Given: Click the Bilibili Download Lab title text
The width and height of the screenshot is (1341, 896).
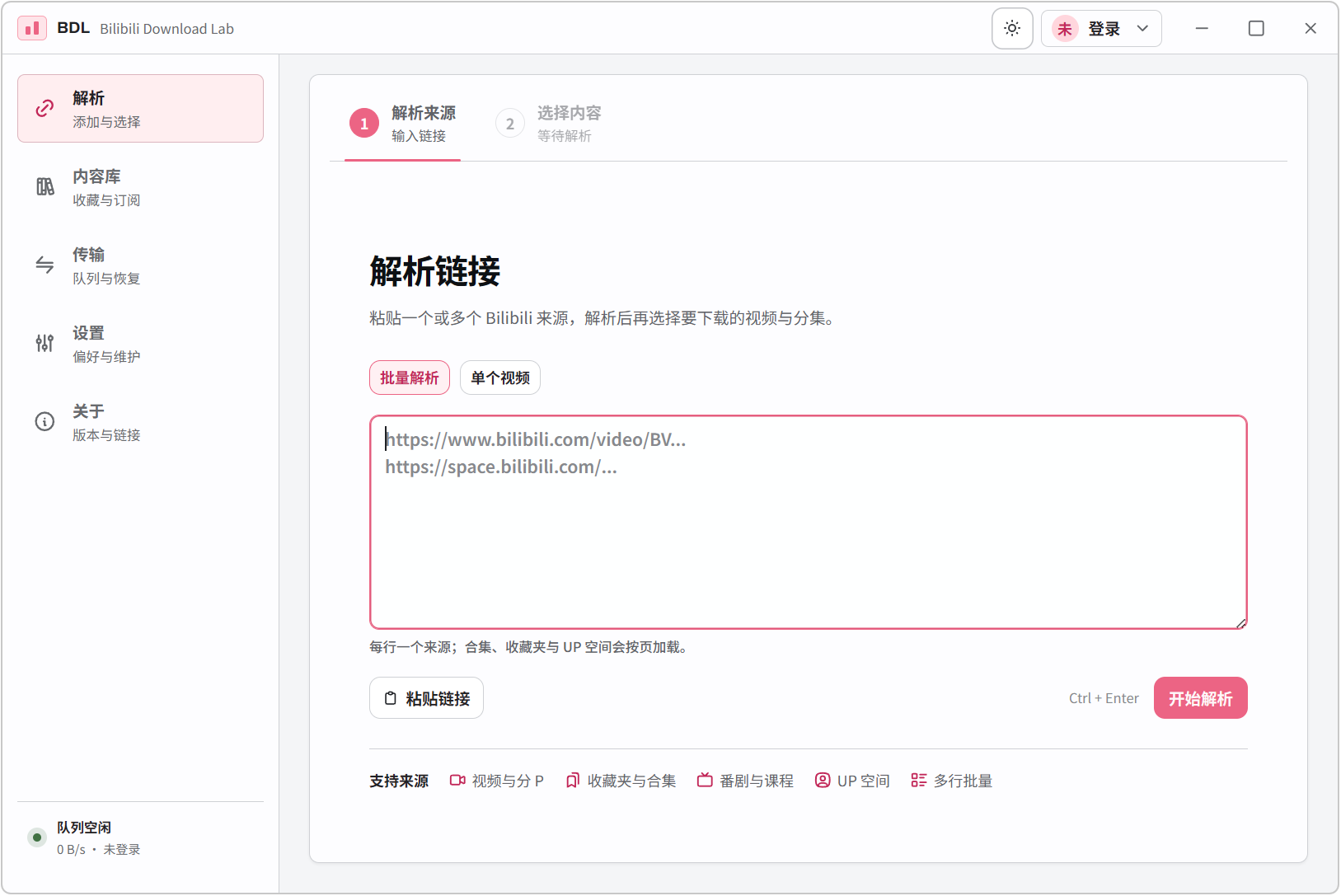Looking at the screenshot, I should pyautogui.click(x=167, y=29).
